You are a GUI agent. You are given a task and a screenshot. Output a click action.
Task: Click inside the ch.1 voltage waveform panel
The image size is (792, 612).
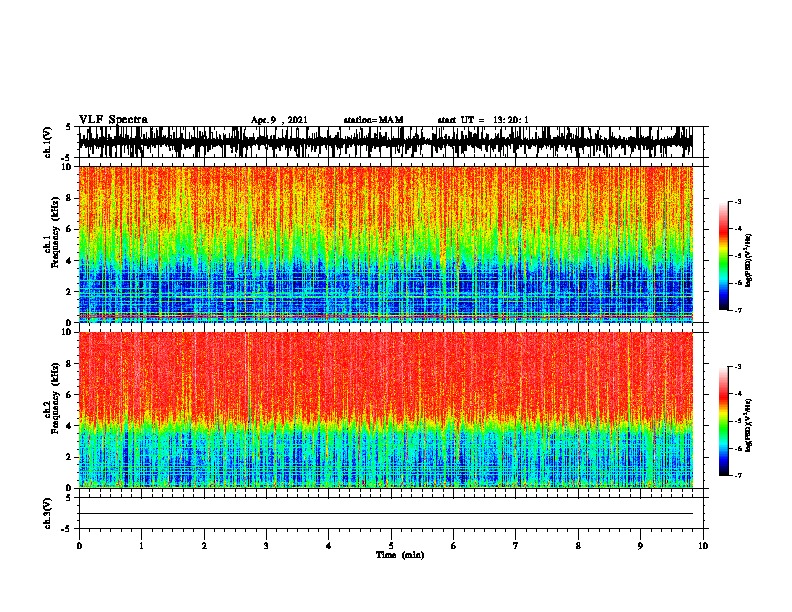coord(390,142)
